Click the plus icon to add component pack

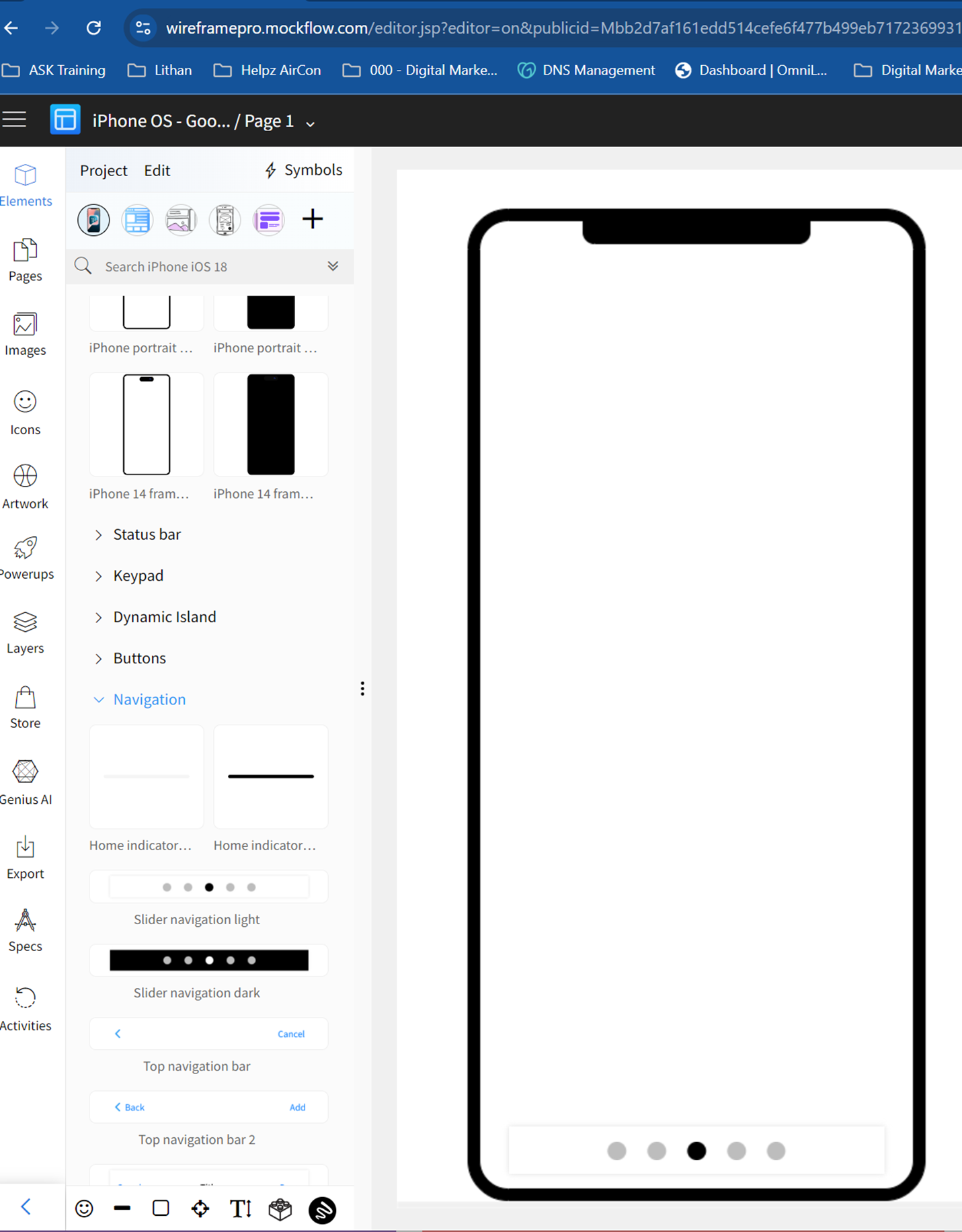(x=313, y=219)
